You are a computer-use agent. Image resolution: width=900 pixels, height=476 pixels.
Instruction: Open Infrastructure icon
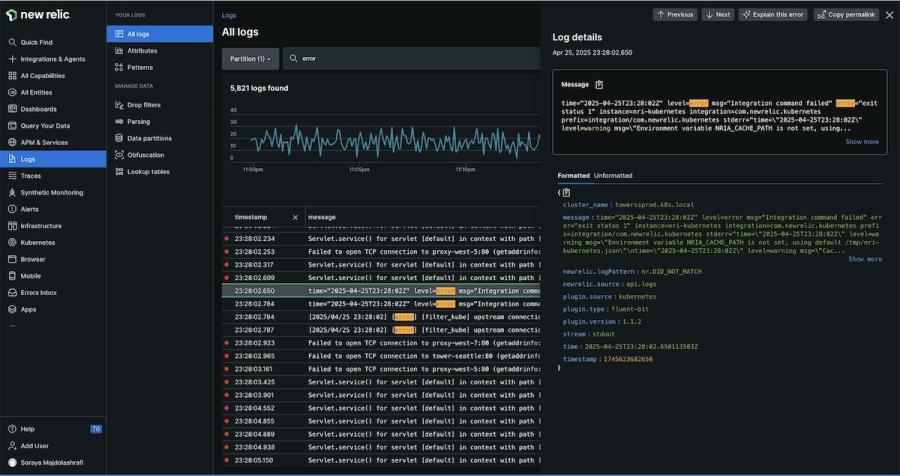[12, 226]
